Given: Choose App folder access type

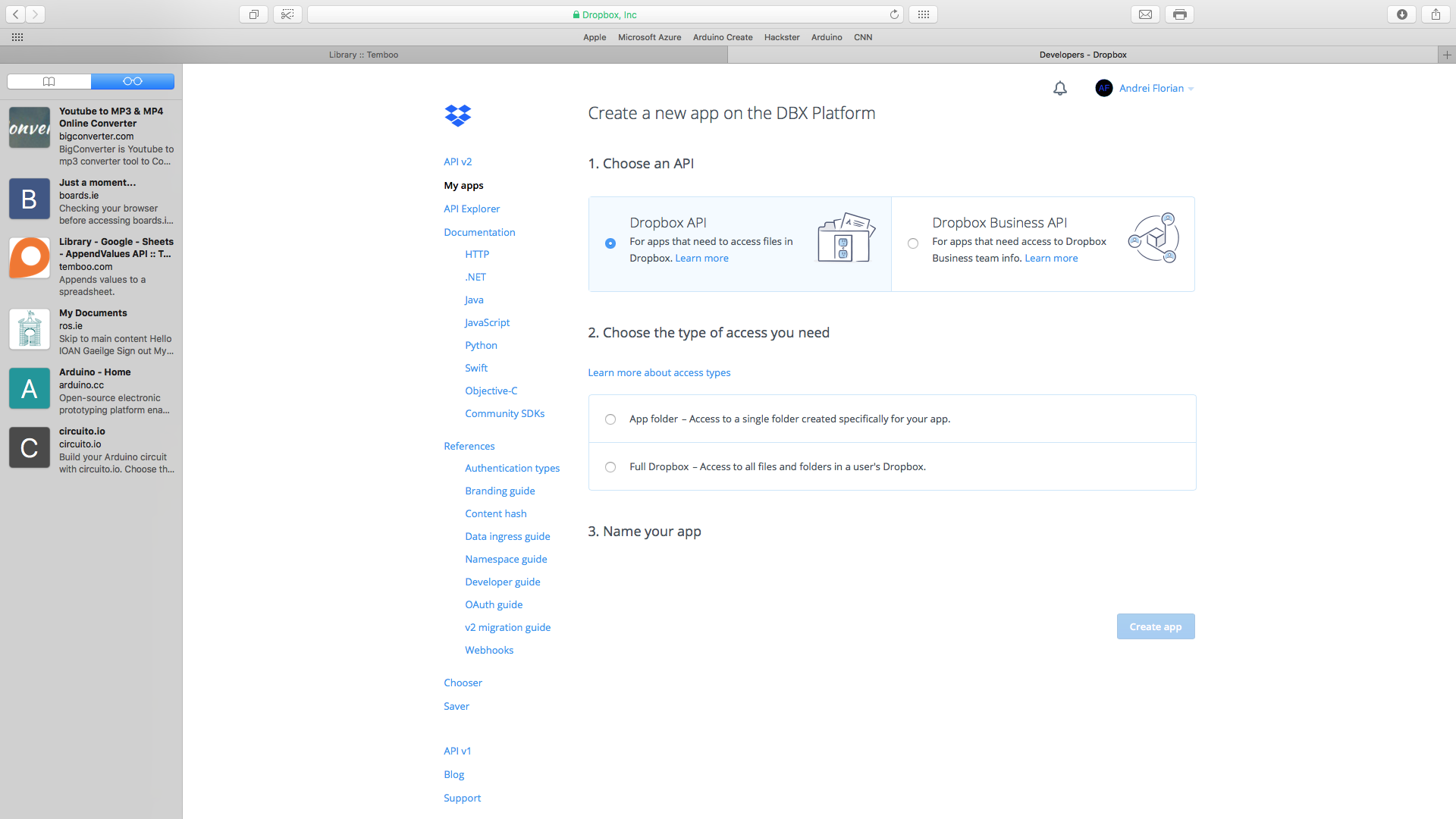Looking at the screenshot, I should (610, 419).
